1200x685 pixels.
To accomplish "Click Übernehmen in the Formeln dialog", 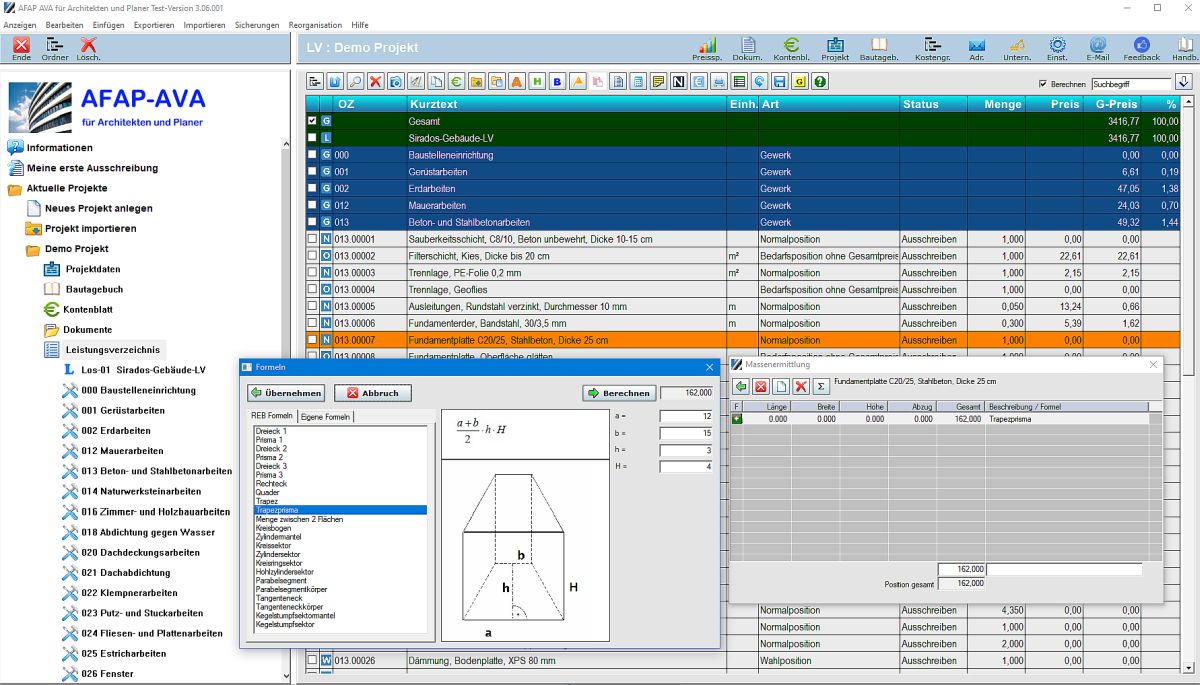I will tap(287, 393).
